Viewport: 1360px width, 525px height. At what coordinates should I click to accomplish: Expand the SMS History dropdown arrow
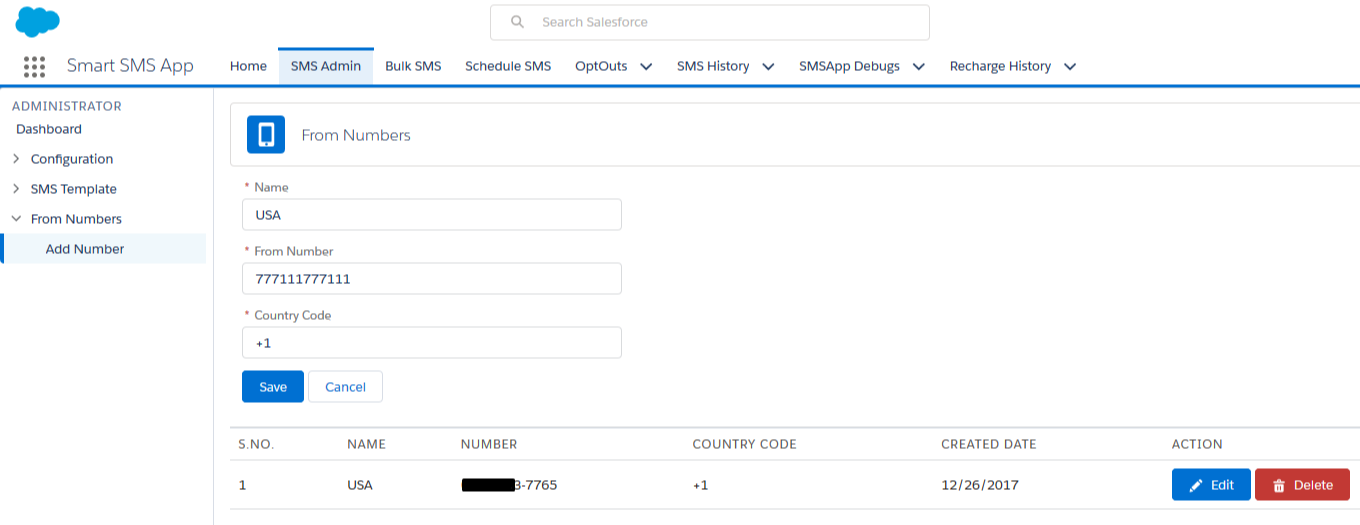click(x=768, y=67)
